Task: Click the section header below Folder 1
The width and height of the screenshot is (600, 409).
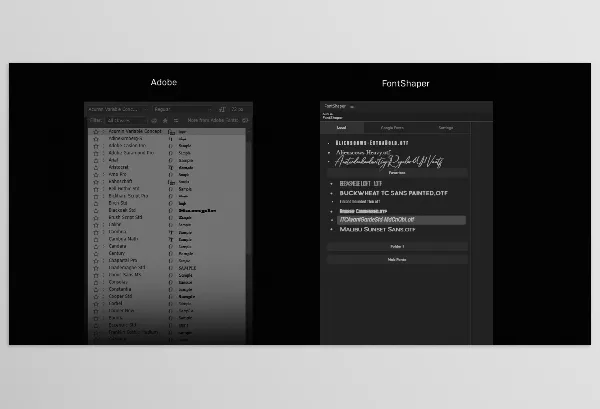Action: 397,260
